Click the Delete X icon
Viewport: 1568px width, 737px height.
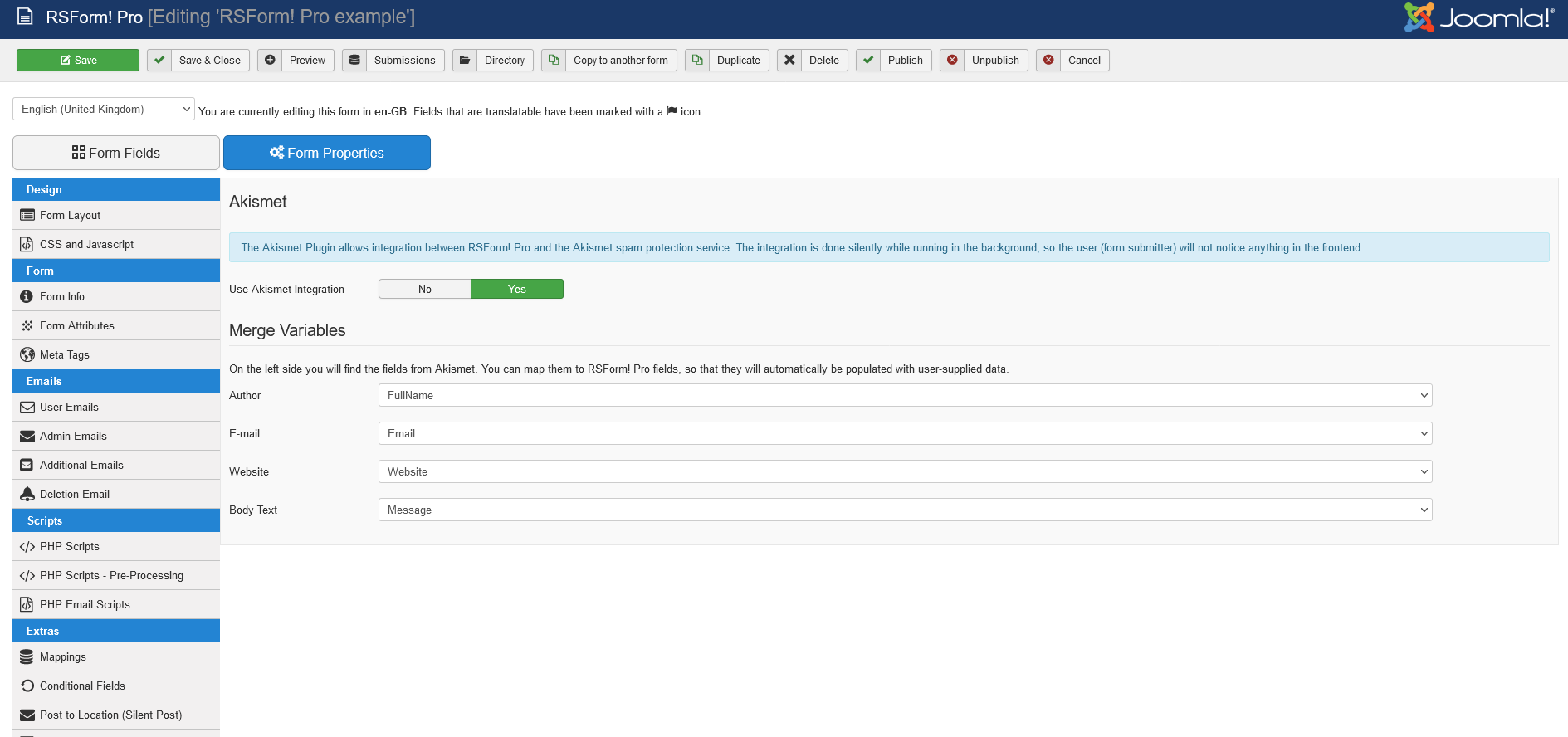coord(789,61)
